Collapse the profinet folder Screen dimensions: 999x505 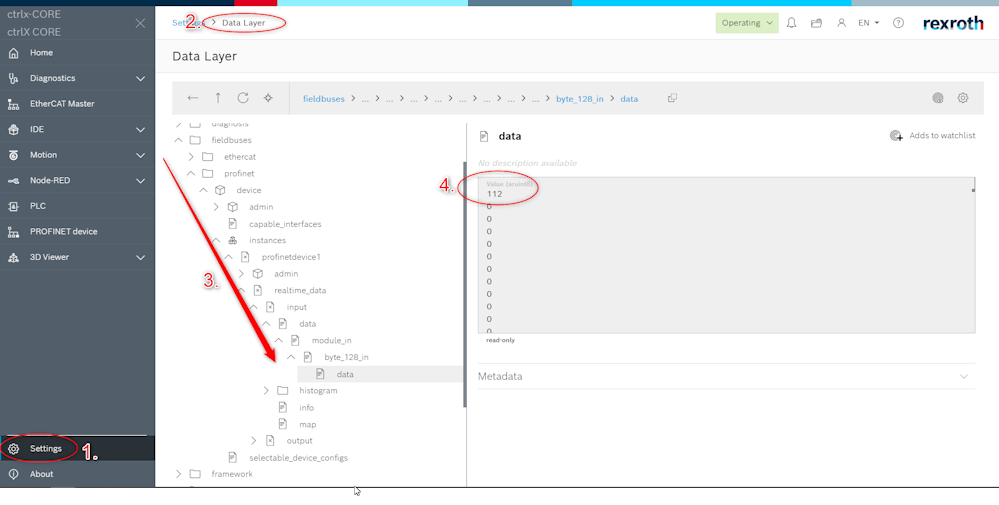191,173
